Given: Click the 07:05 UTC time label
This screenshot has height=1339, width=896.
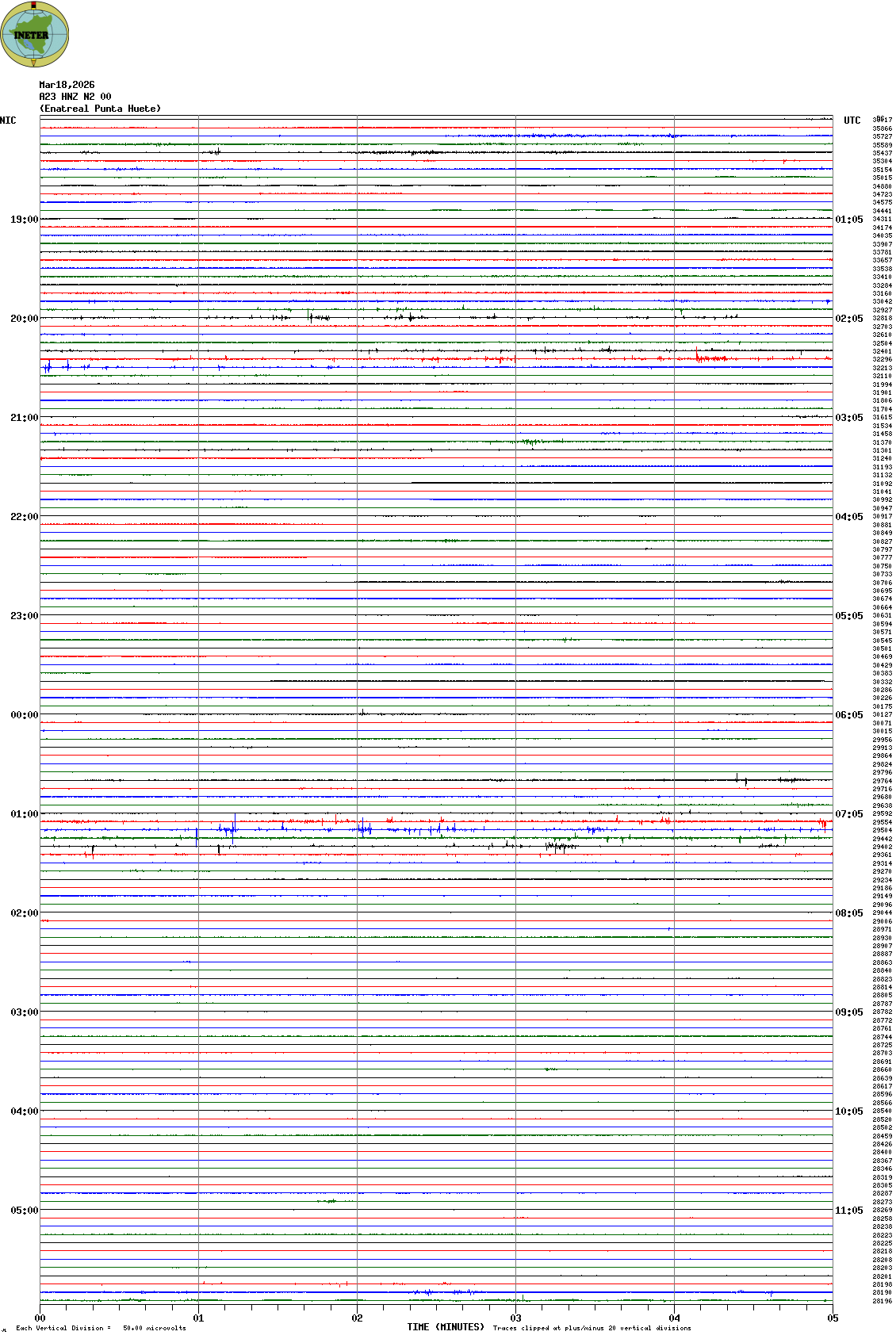Looking at the screenshot, I should (849, 814).
